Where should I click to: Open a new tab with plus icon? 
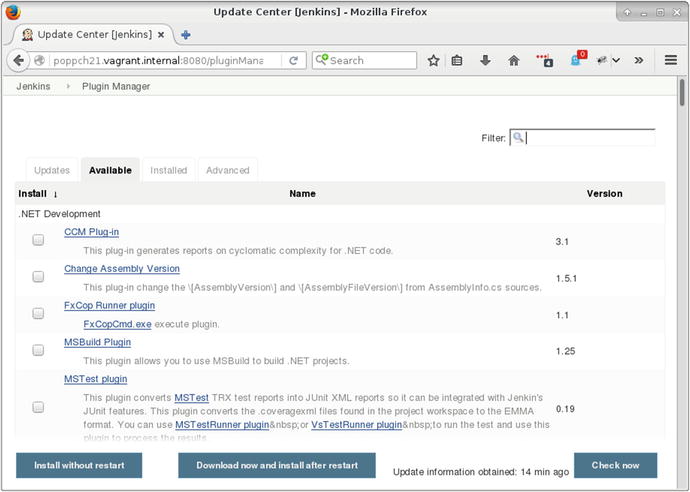coord(186,35)
